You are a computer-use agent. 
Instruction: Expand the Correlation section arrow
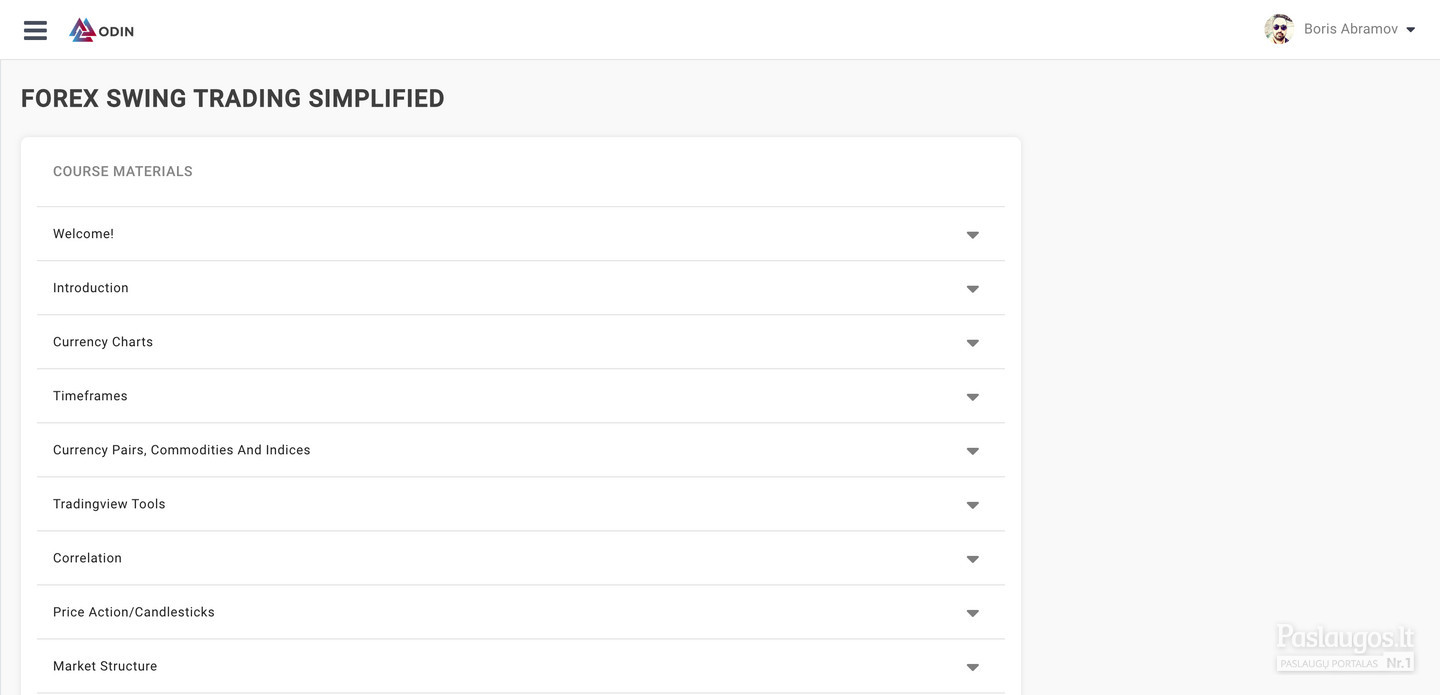[972, 559]
